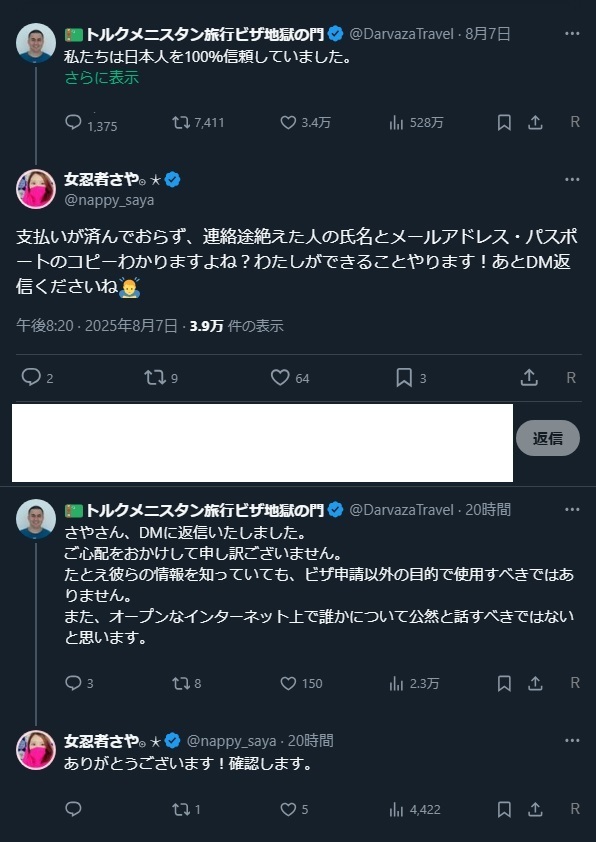Click the reply text input area
The width and height of the screenshot is (596, 842).
click(262, 442)
